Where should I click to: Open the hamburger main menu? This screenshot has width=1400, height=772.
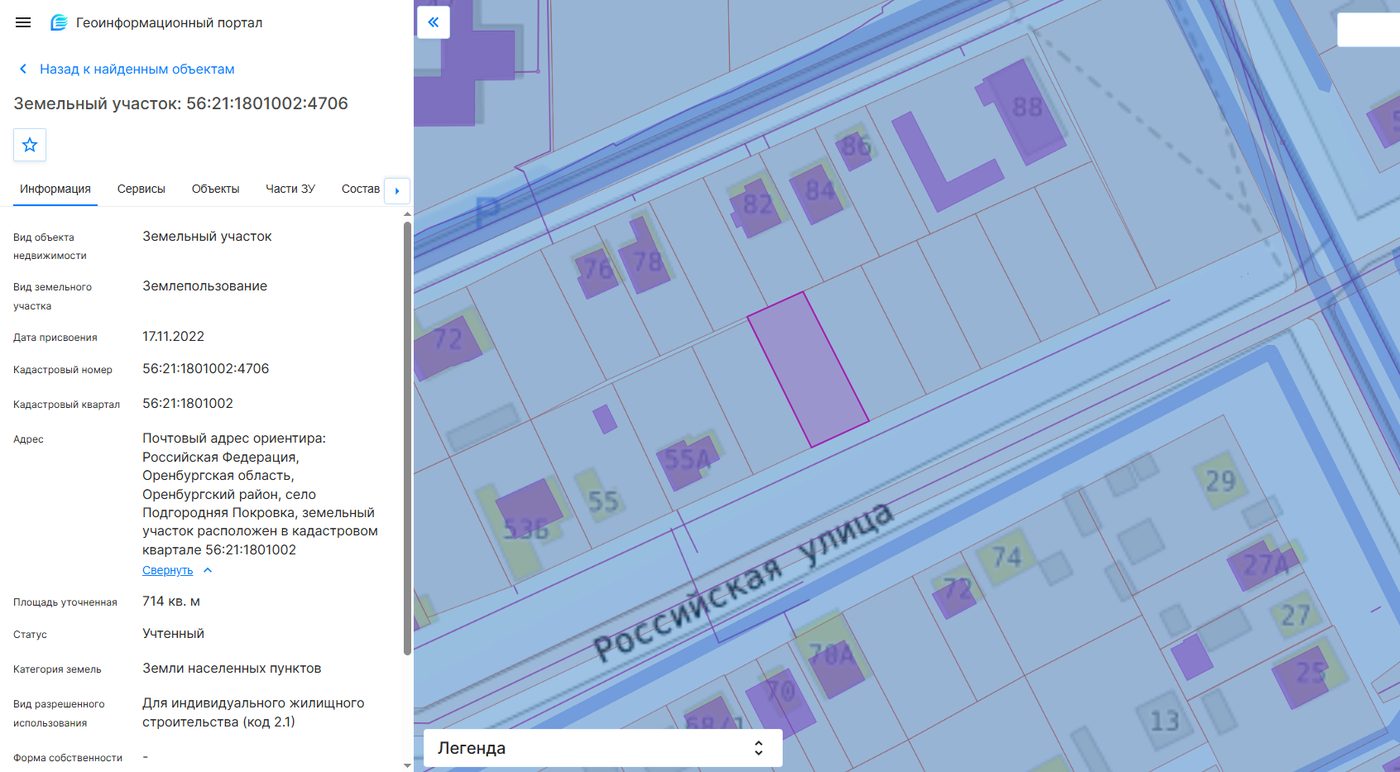tap(23, 22)
